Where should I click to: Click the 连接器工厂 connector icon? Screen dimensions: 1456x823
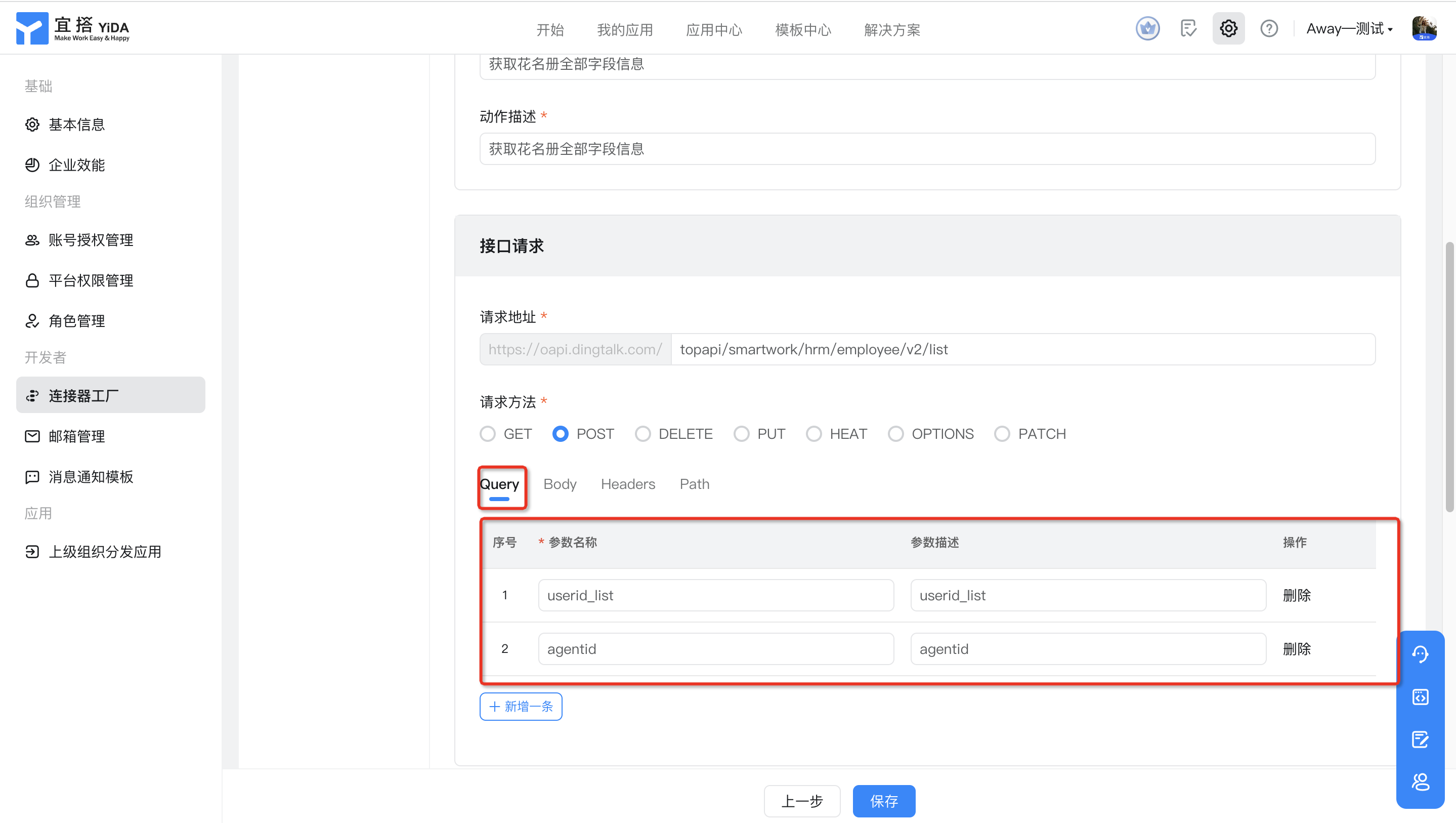pyautogui.click(x=32, y=396)
